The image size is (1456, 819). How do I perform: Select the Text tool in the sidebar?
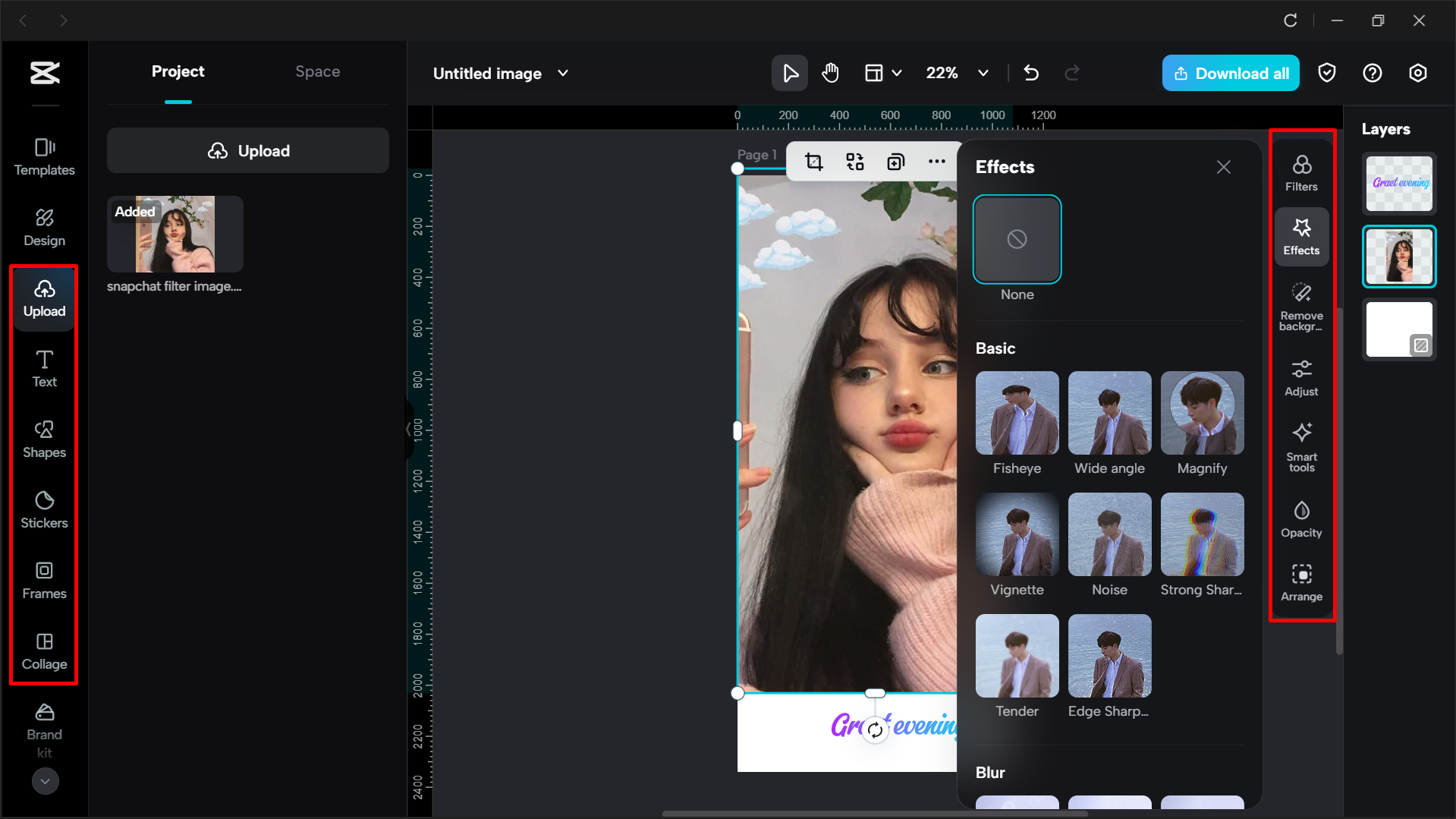(43, 369)
